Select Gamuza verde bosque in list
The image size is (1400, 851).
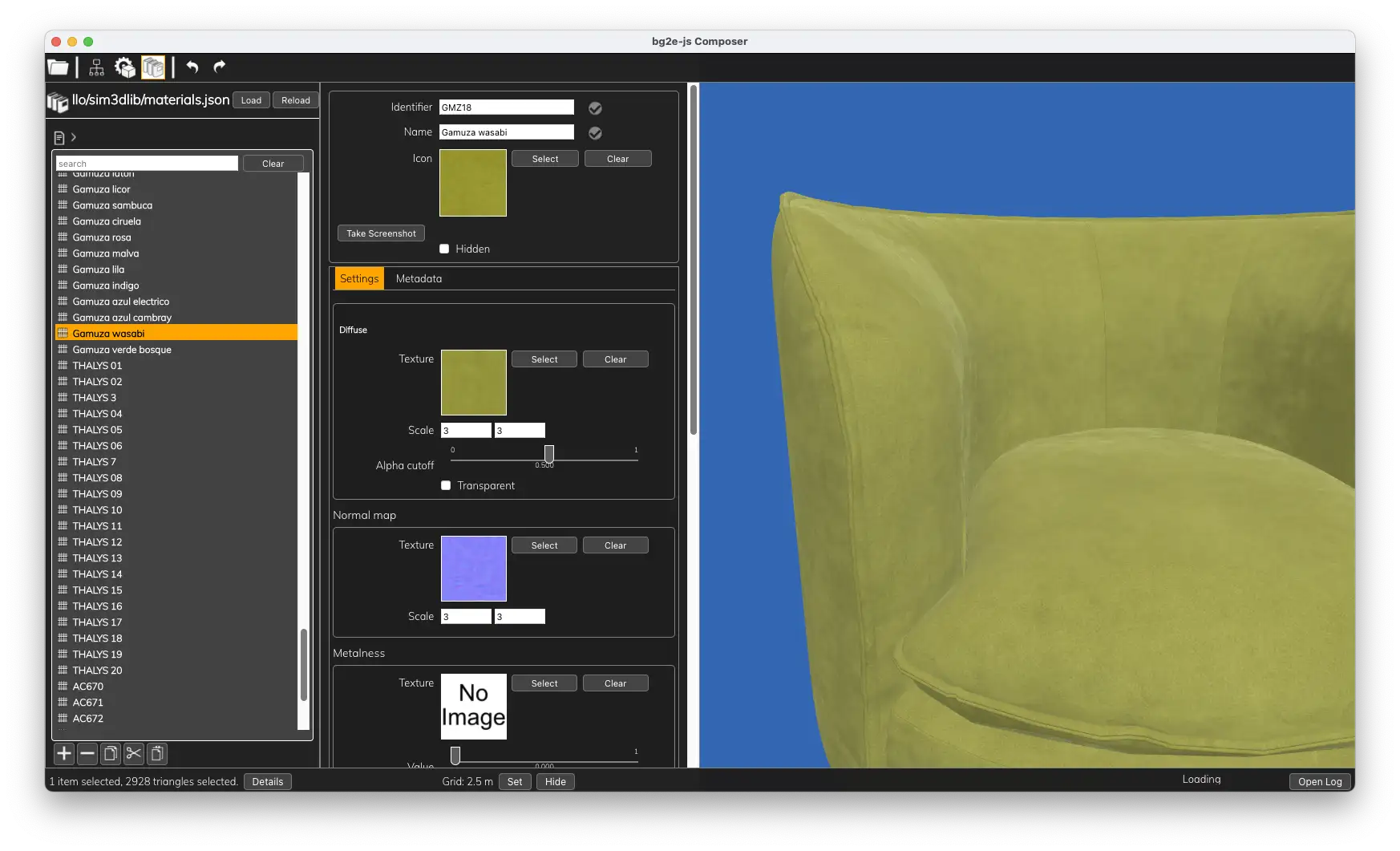(176, 350)
